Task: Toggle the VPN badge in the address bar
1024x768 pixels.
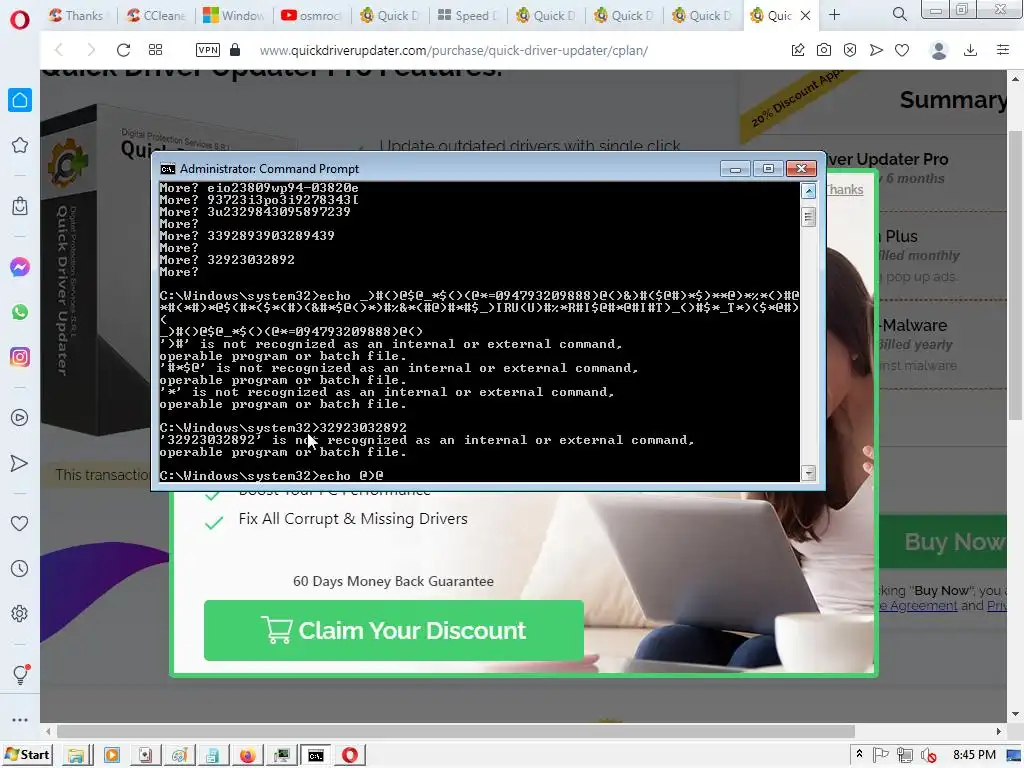Action: click(x=208, y=50)
